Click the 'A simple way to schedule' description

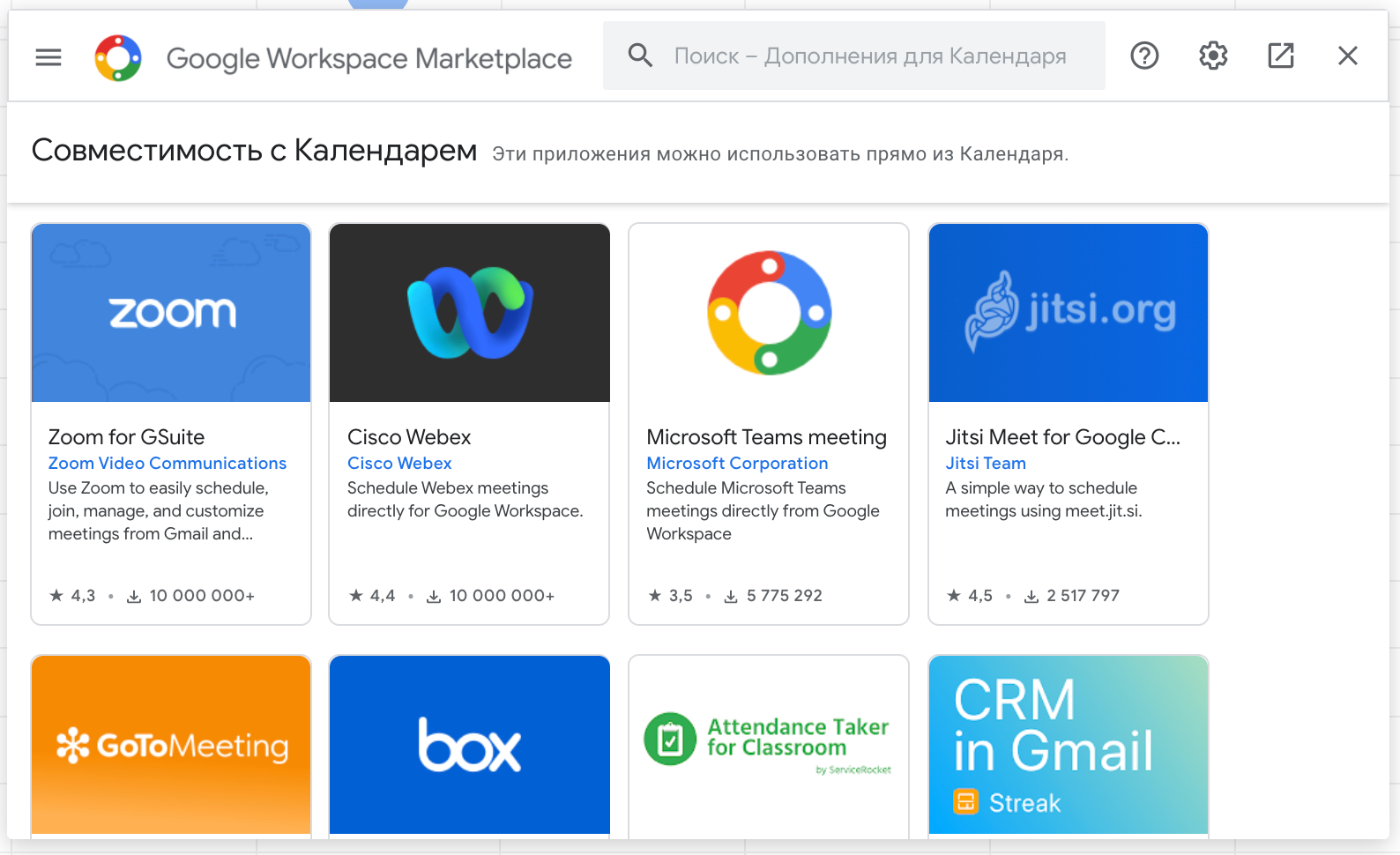point(1044,500)
